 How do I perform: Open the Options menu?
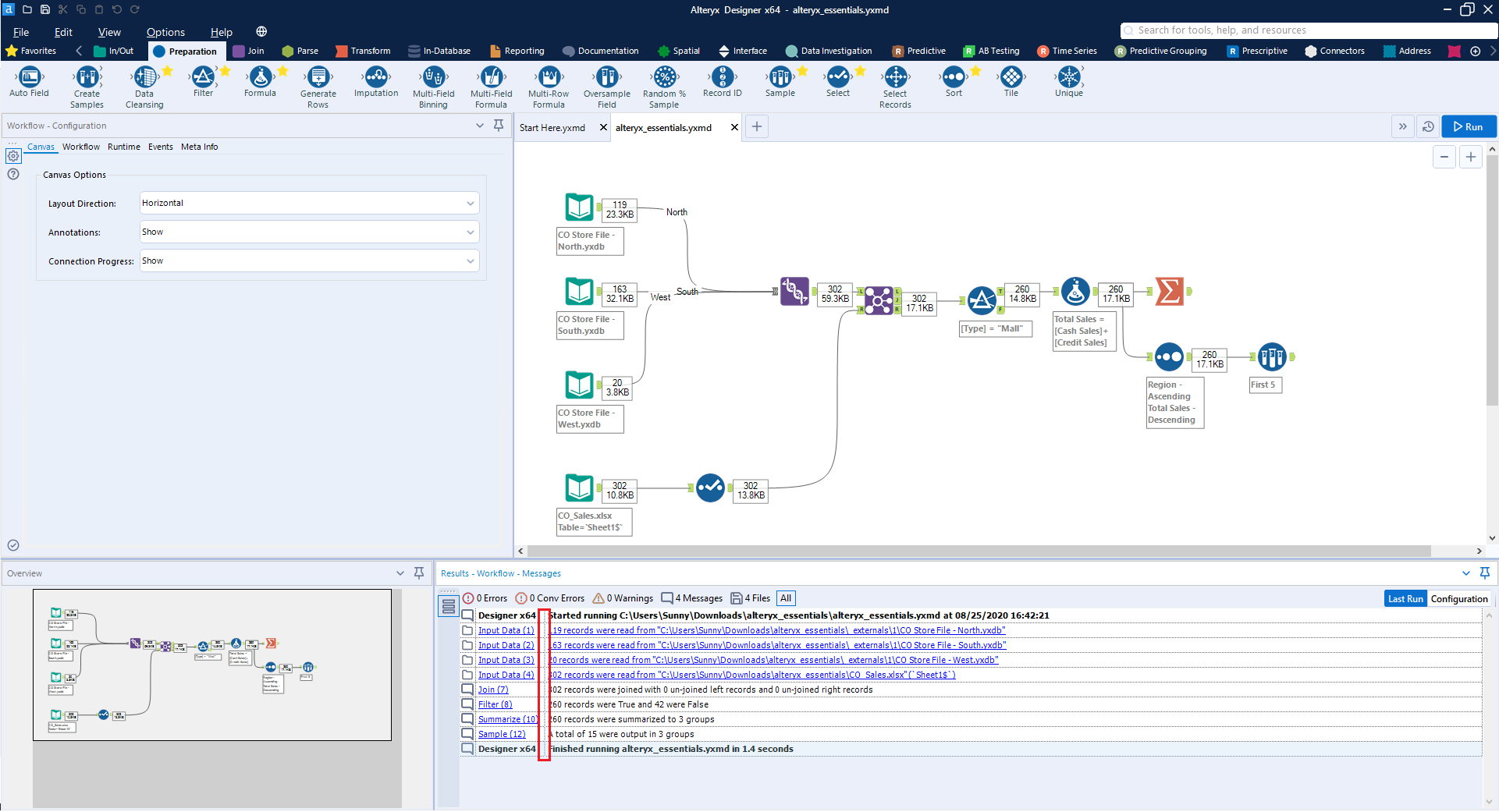coord(165,32)
